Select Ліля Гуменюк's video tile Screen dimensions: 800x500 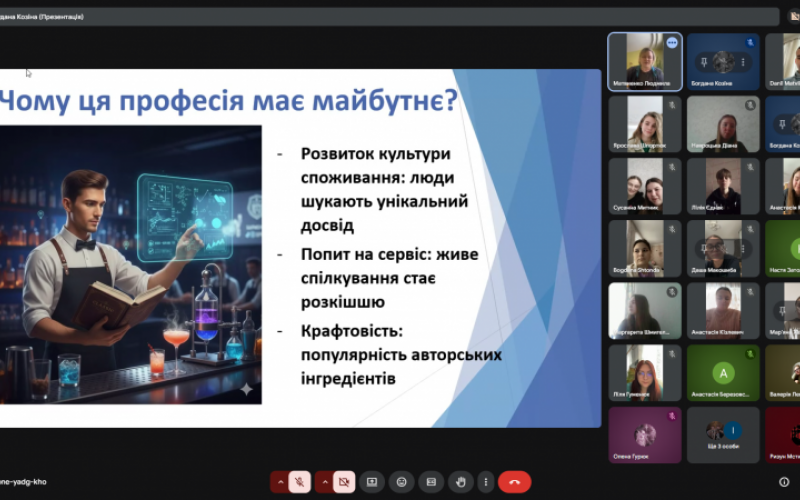click(x=645, y=373)
